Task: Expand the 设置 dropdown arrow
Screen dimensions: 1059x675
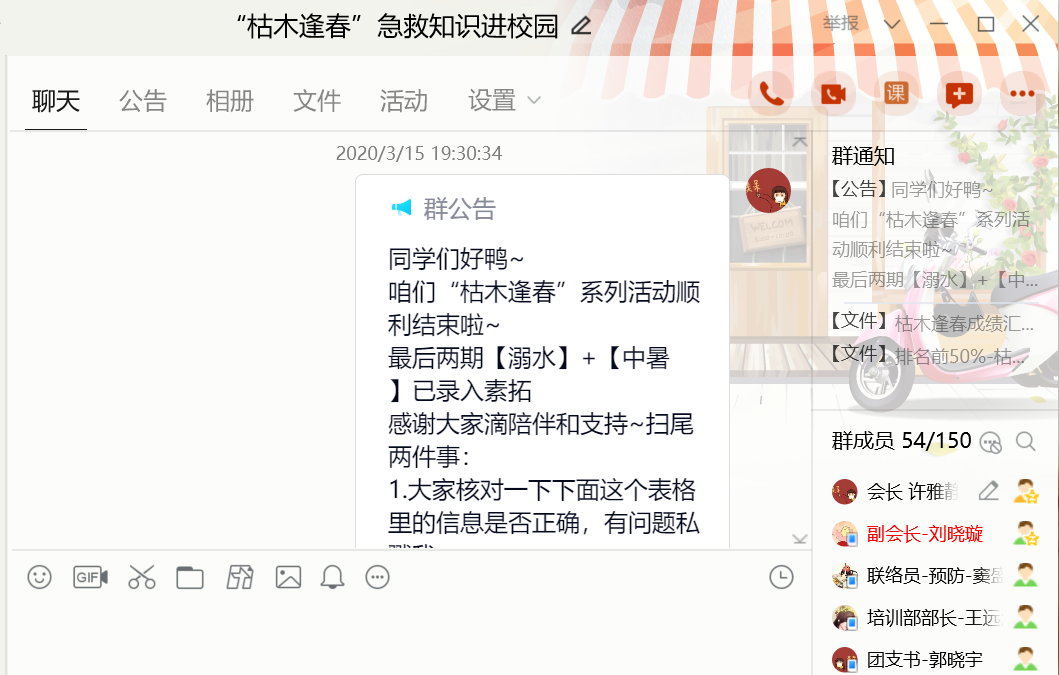Action: tap(534, 100)
